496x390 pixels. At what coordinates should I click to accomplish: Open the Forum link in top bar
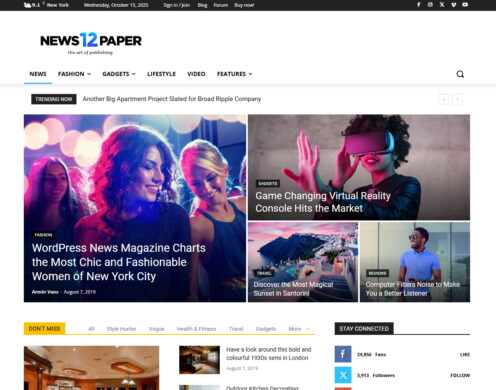click(221, 5)
